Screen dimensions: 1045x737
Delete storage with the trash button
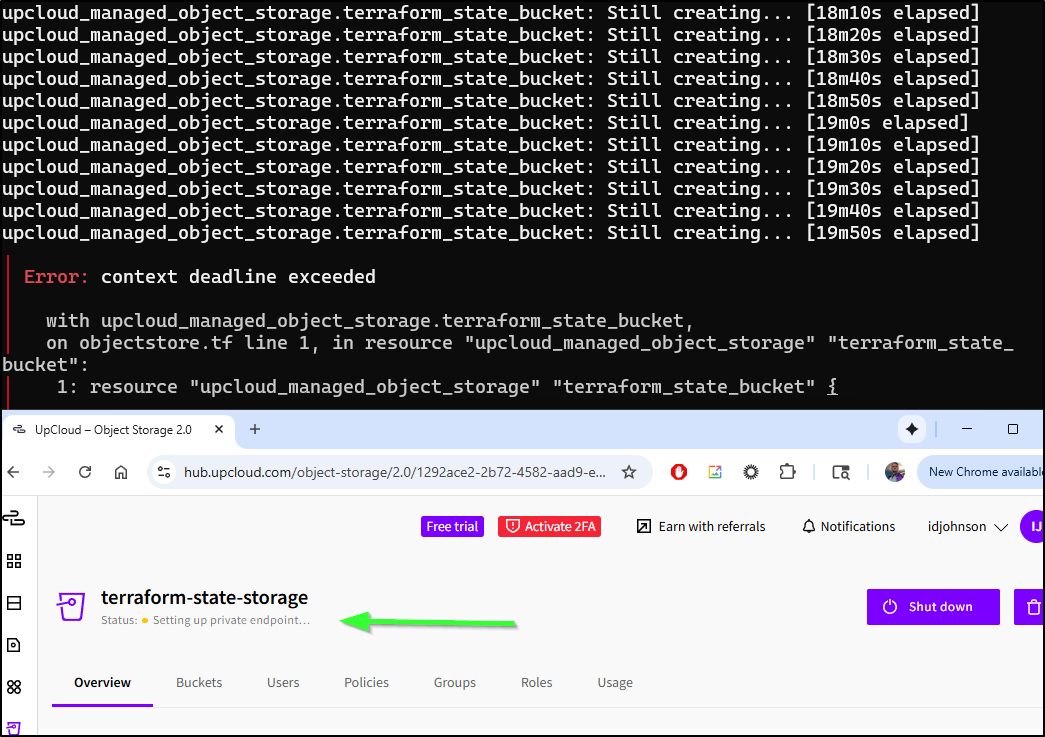[x=1030, y=607]
